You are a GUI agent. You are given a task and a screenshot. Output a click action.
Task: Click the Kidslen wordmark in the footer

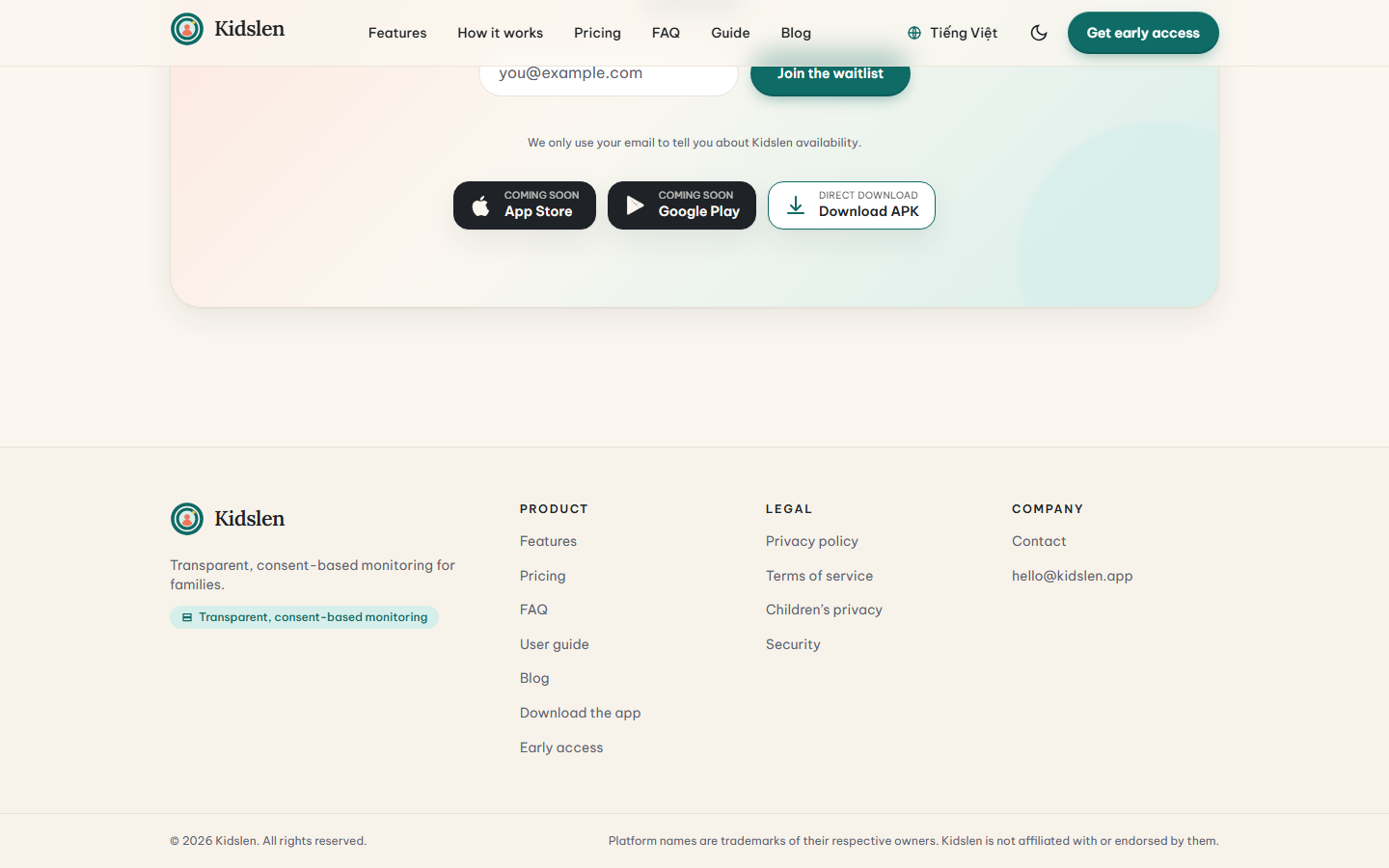coord(250,519)
